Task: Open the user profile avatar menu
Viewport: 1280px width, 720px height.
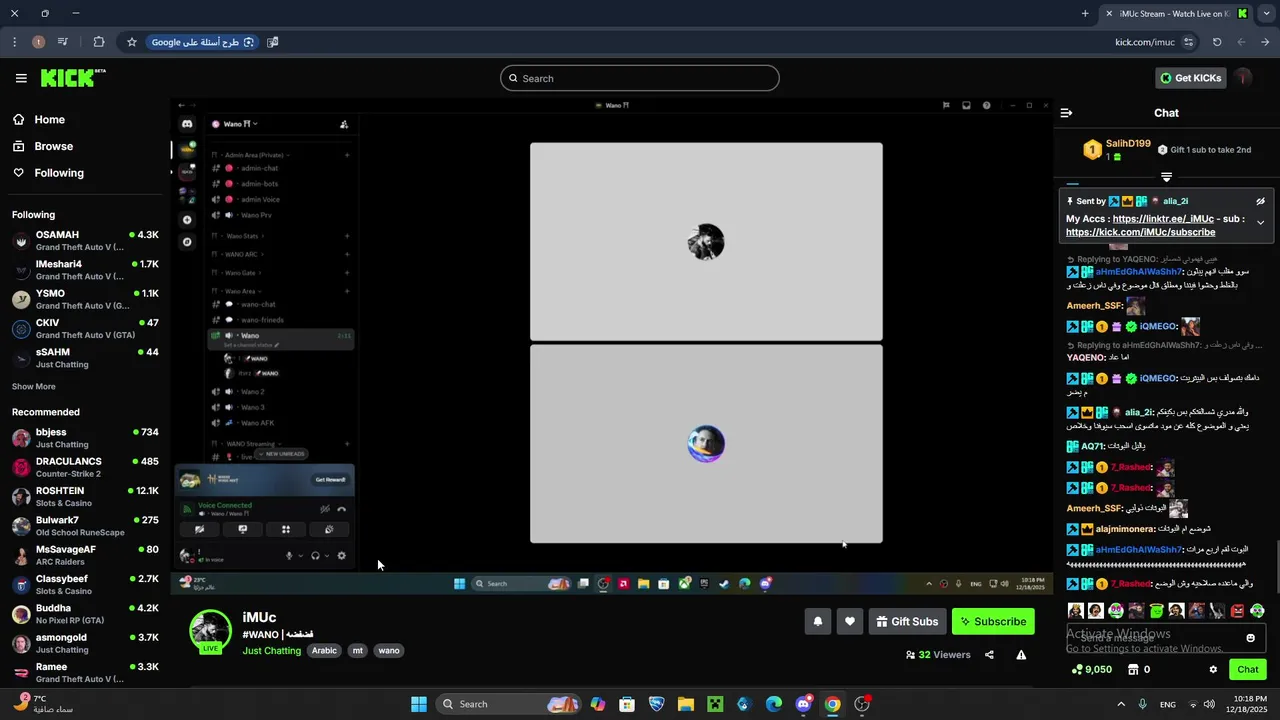Action: [x=1243, y=78]
